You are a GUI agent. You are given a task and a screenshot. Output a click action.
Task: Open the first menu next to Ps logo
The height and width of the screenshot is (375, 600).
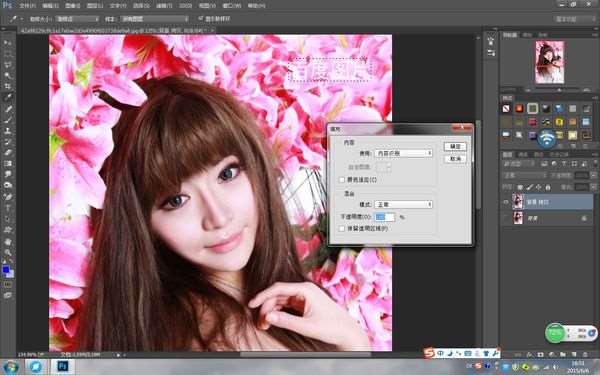27,6
